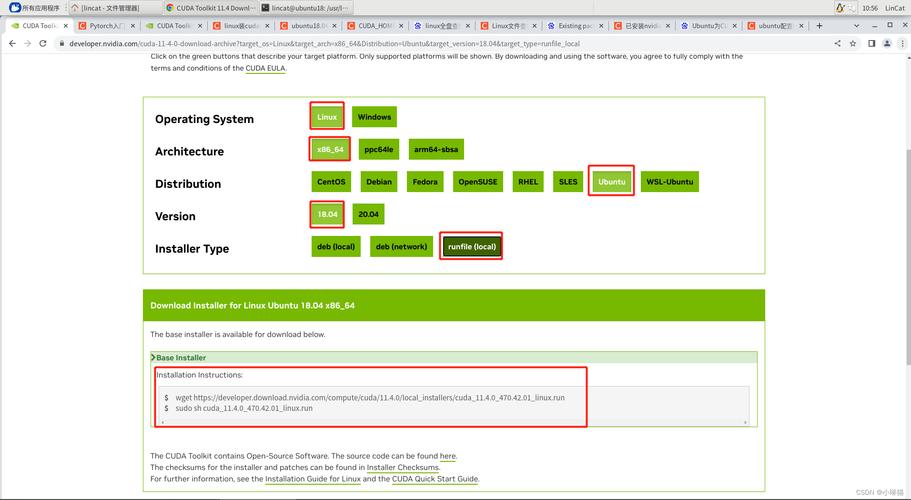This screenshot has width=911, height=500.
Task: Close the Existing pac tab
Action: click(x=601, y=26)
